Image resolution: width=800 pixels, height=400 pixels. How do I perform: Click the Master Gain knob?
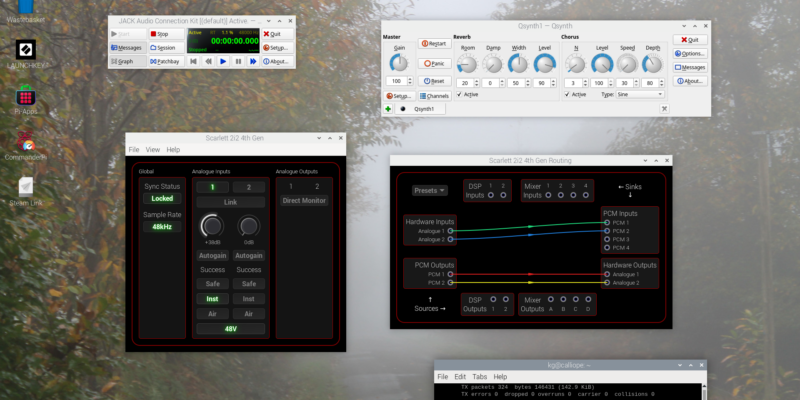tap(396, 62)
